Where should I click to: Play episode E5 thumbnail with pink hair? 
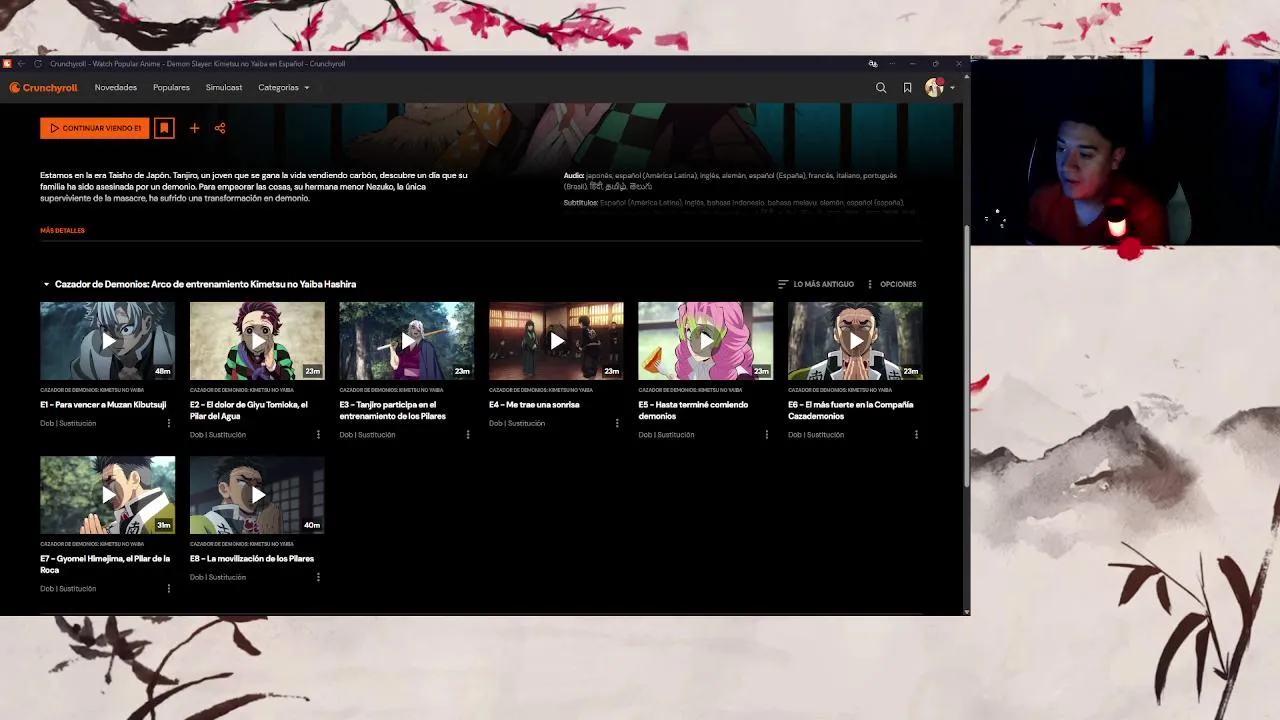pos(706,341)
